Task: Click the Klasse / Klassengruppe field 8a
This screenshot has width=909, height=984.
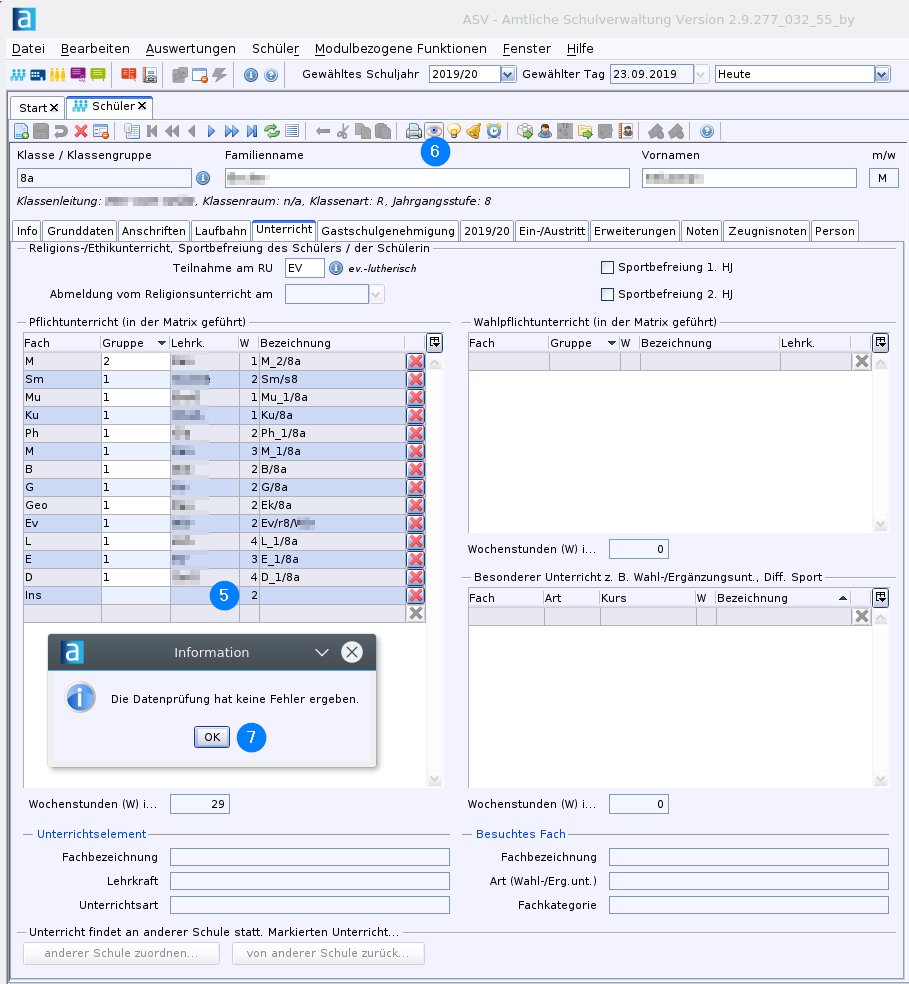Action: [x=104, y=178]
